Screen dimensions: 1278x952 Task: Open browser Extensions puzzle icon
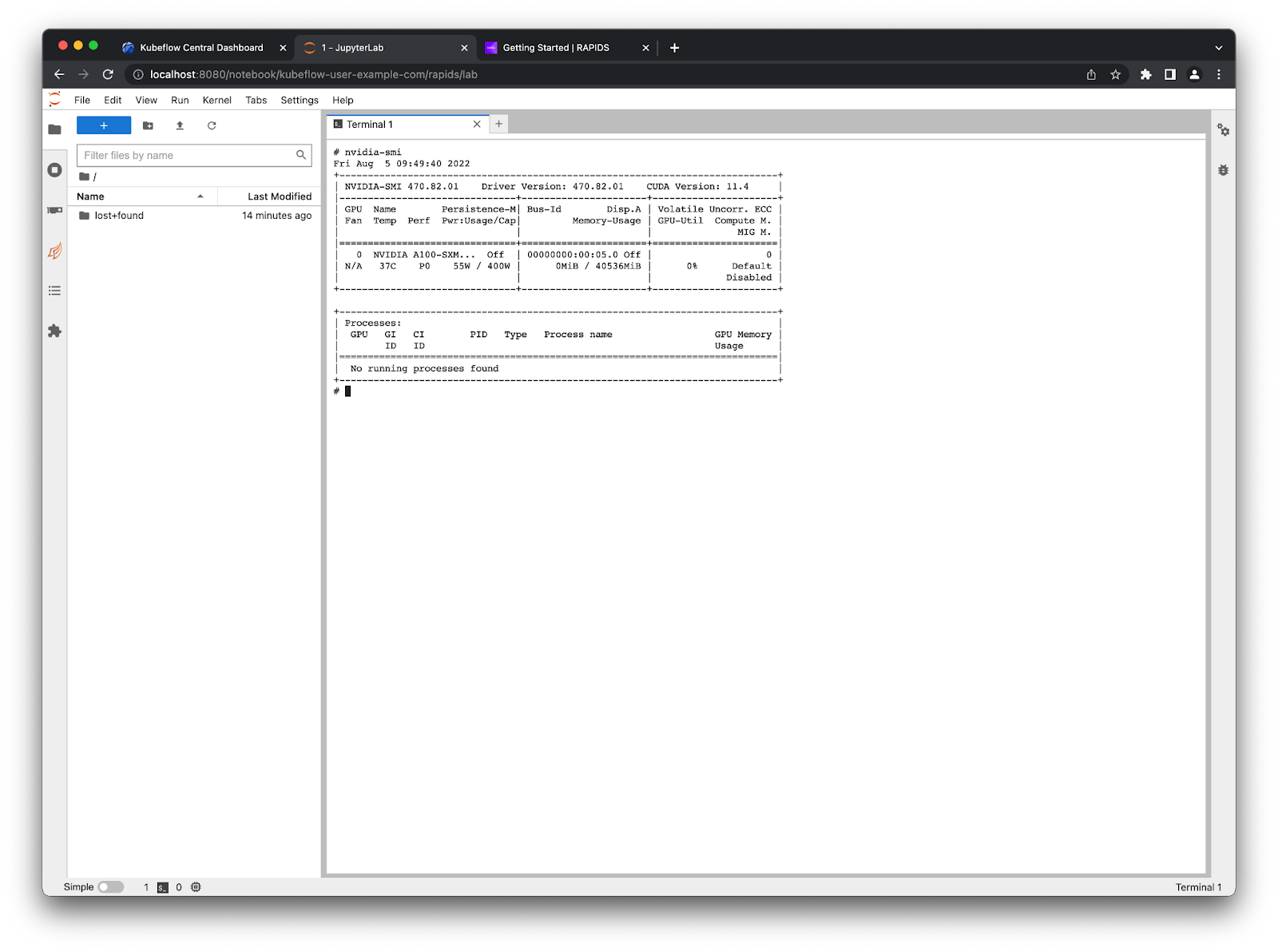[1145, 74]
